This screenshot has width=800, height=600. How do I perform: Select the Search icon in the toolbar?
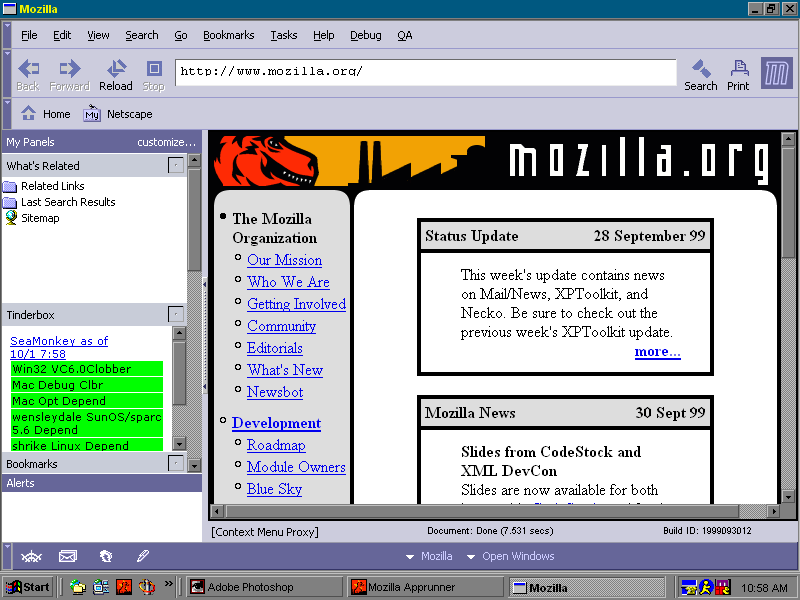pyautogui.click(x=701, y=72)
